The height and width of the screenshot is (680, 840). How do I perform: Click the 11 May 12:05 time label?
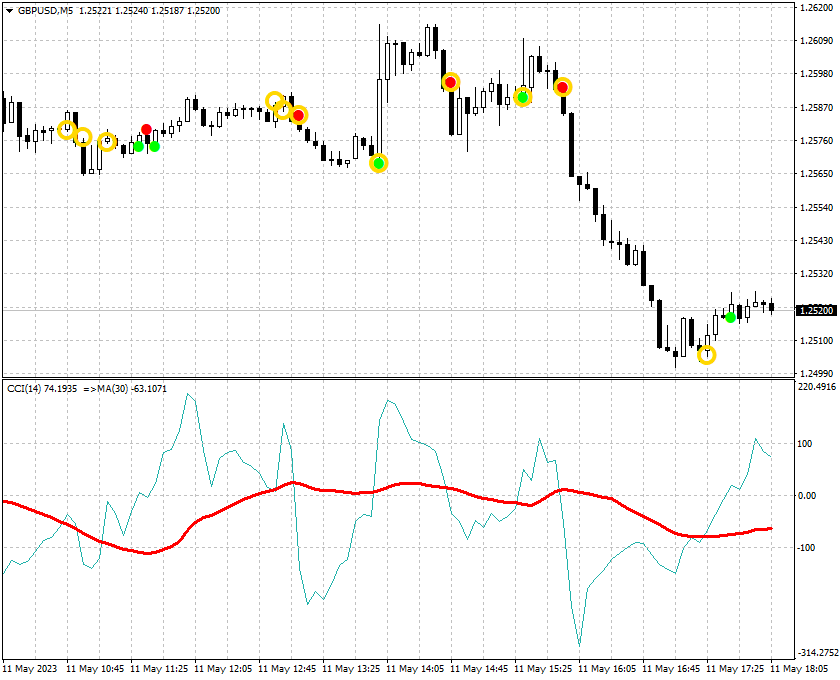223,669
